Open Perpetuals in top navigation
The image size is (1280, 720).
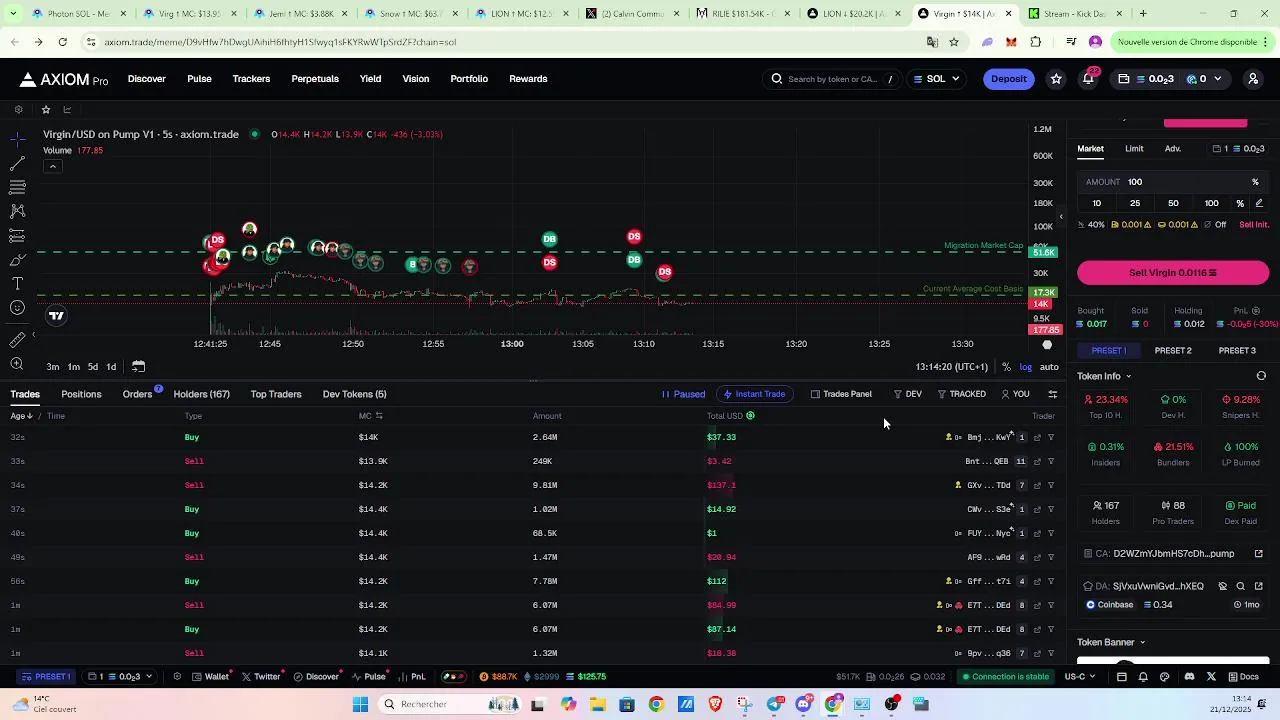[315, 79]
